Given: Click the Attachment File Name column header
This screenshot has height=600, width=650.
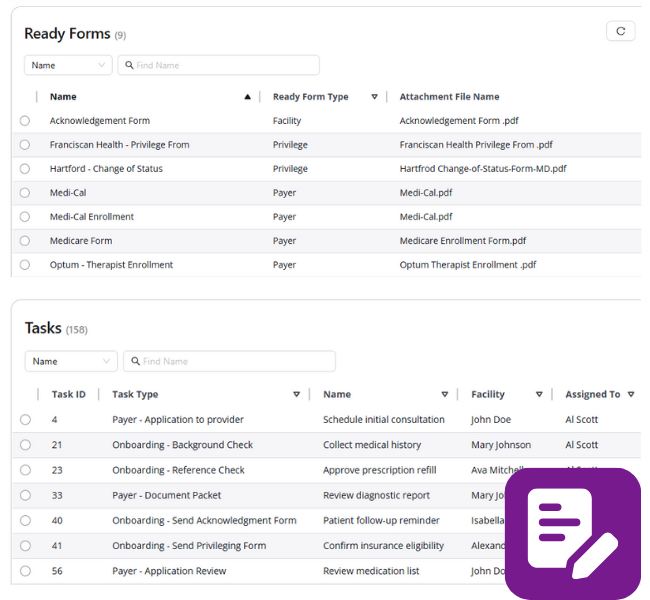Looking at the screenshot, I should pyautogui.click(x=449, y=97).
